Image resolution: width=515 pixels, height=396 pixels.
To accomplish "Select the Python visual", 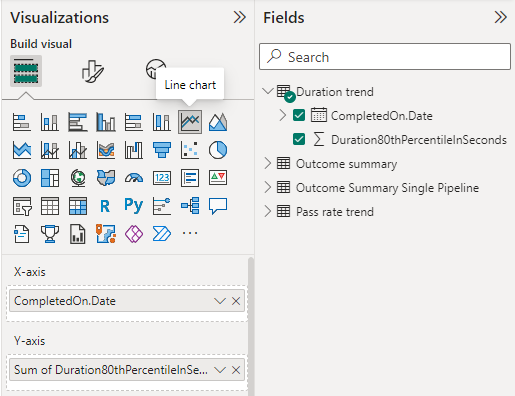I will [x=134, y=205].
